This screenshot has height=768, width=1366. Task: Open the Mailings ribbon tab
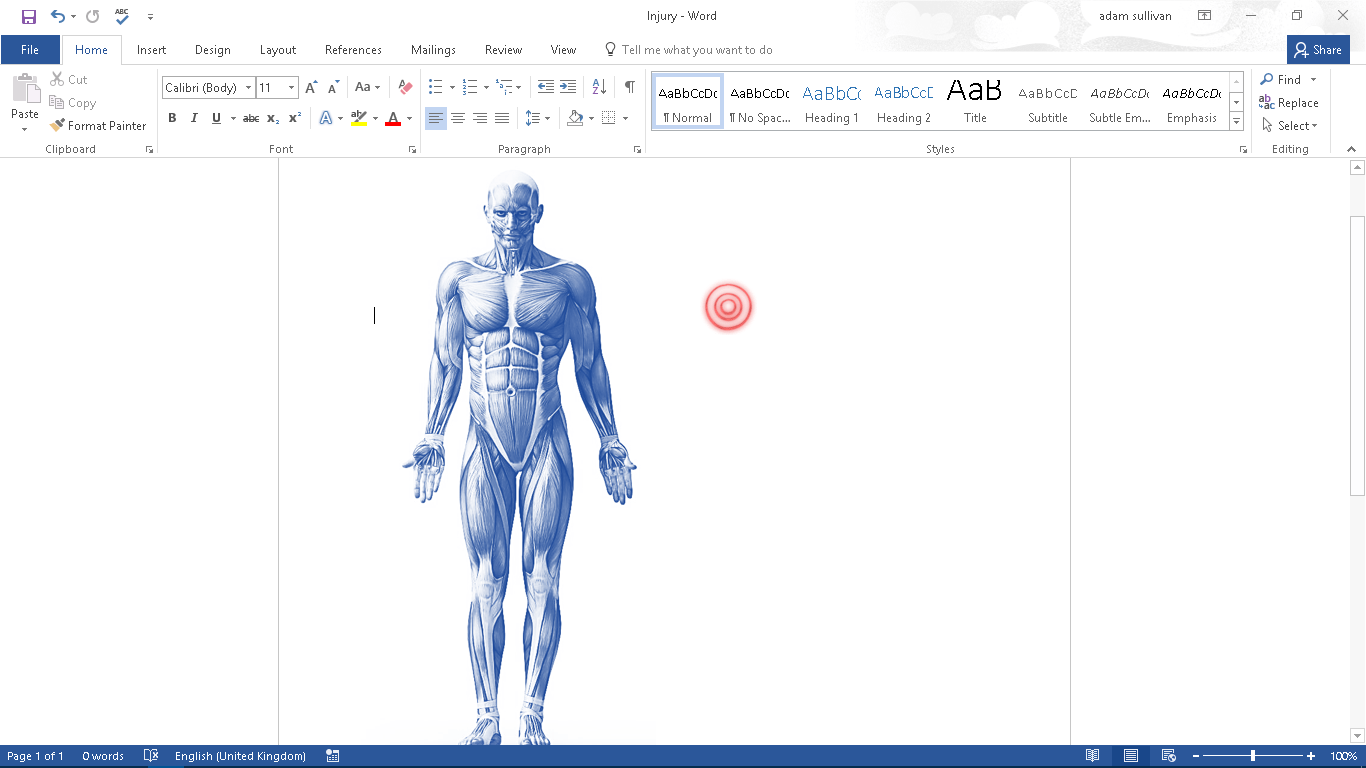click(433, 49)
